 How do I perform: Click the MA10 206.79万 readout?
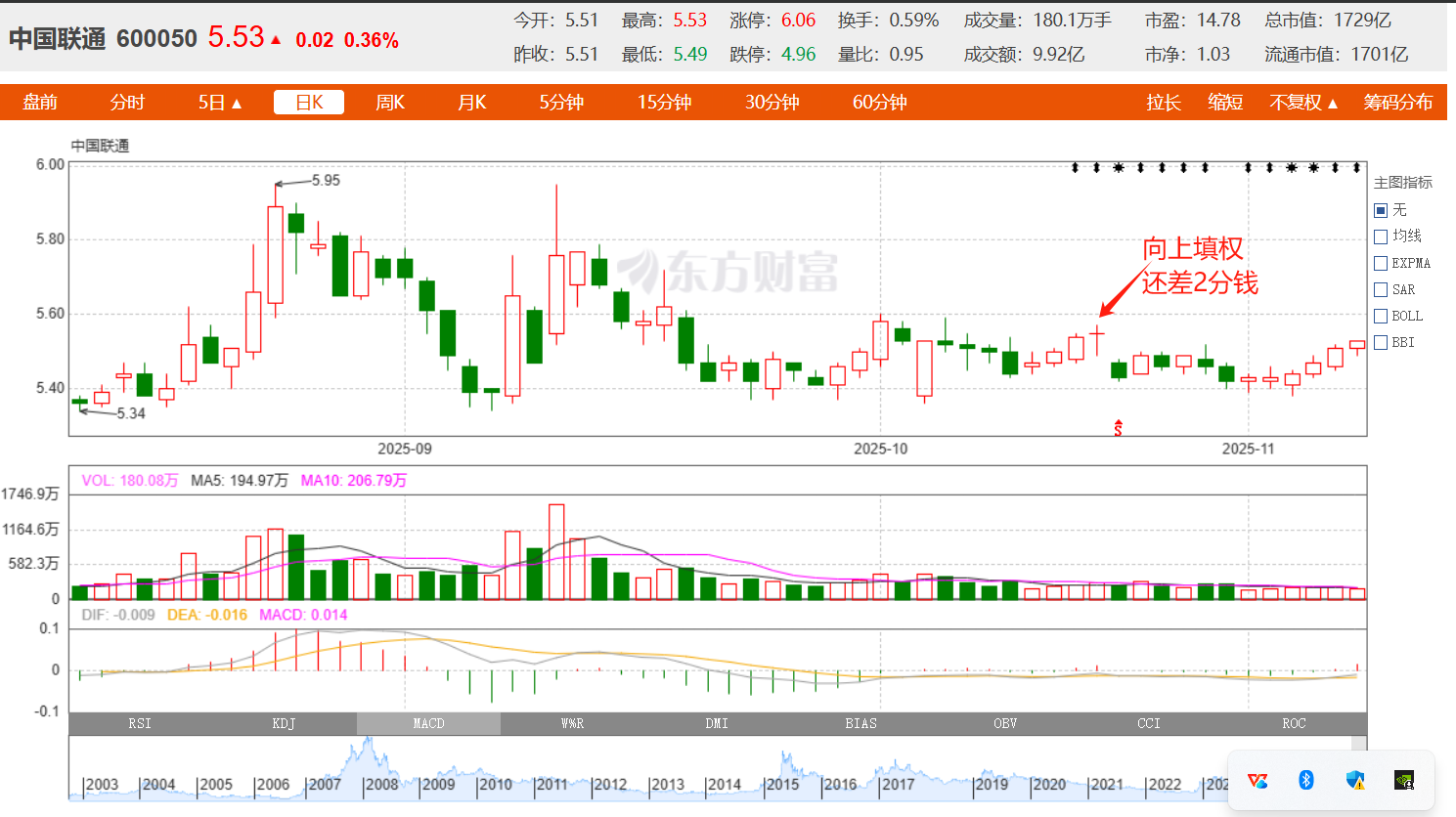click(x=353, y=480)
